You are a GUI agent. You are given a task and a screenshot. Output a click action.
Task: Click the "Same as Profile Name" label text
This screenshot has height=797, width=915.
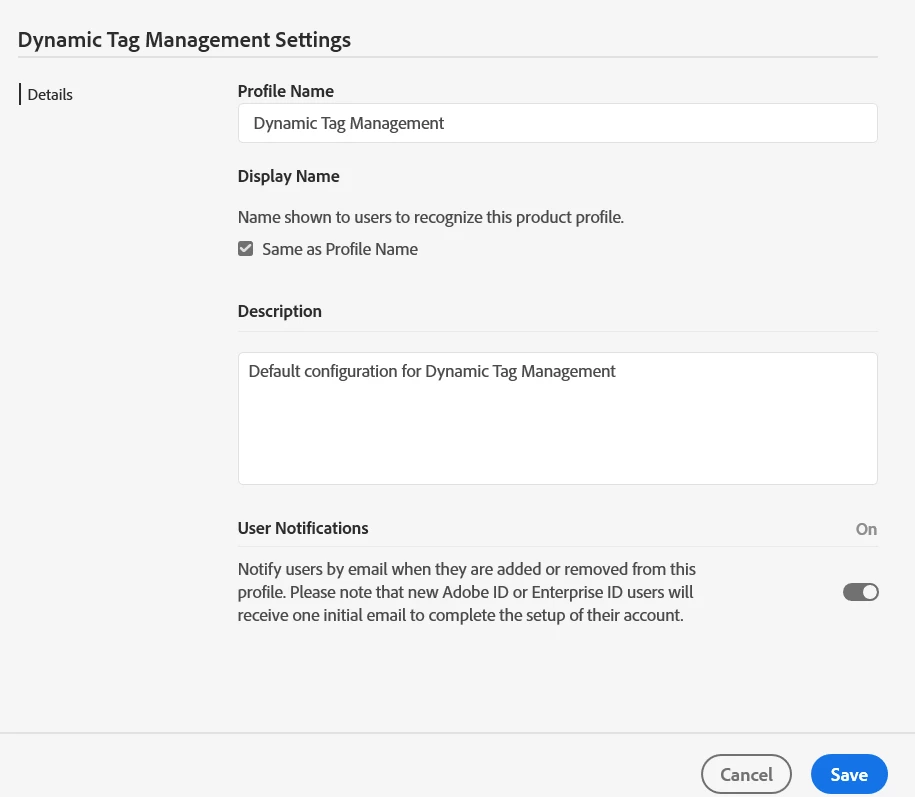pos(340,249)
